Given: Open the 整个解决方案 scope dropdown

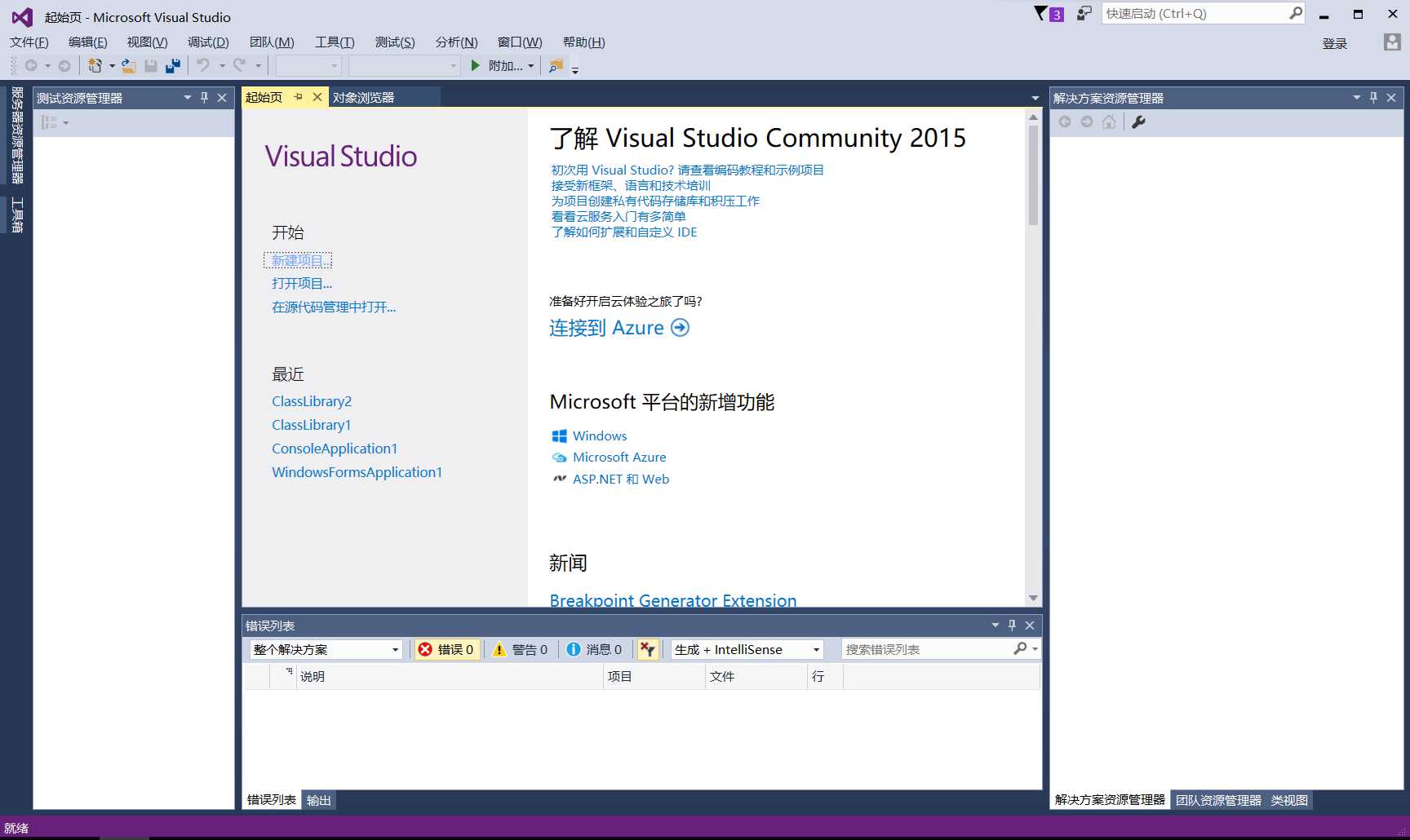Looking at the screenshot, I should (x=395, y=649).
